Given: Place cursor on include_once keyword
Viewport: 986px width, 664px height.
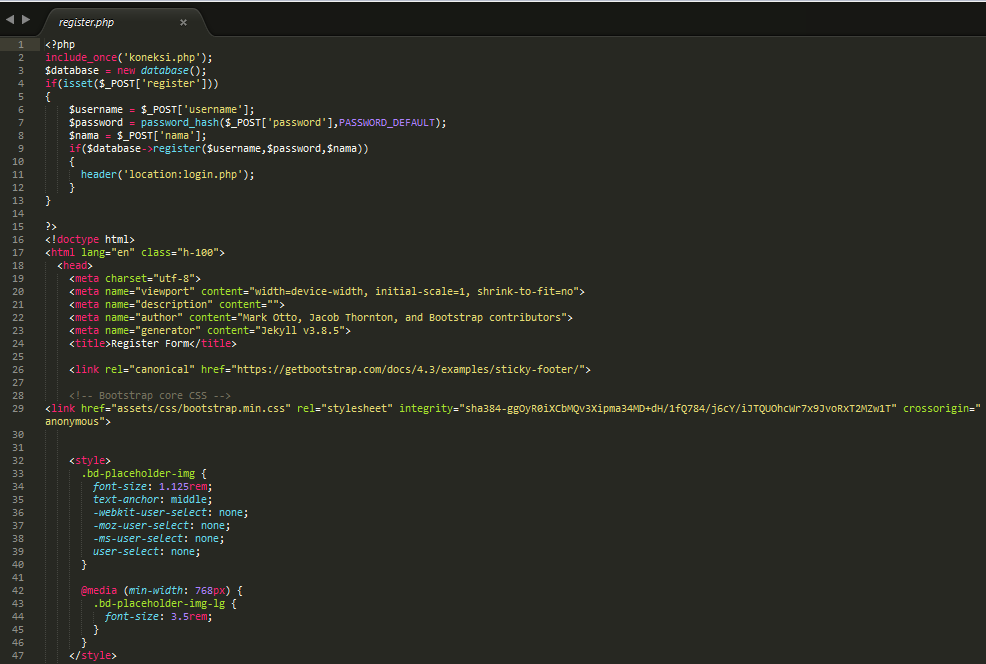Looking at the screenshot, I should pyautogui.click(x=81, y=57).
